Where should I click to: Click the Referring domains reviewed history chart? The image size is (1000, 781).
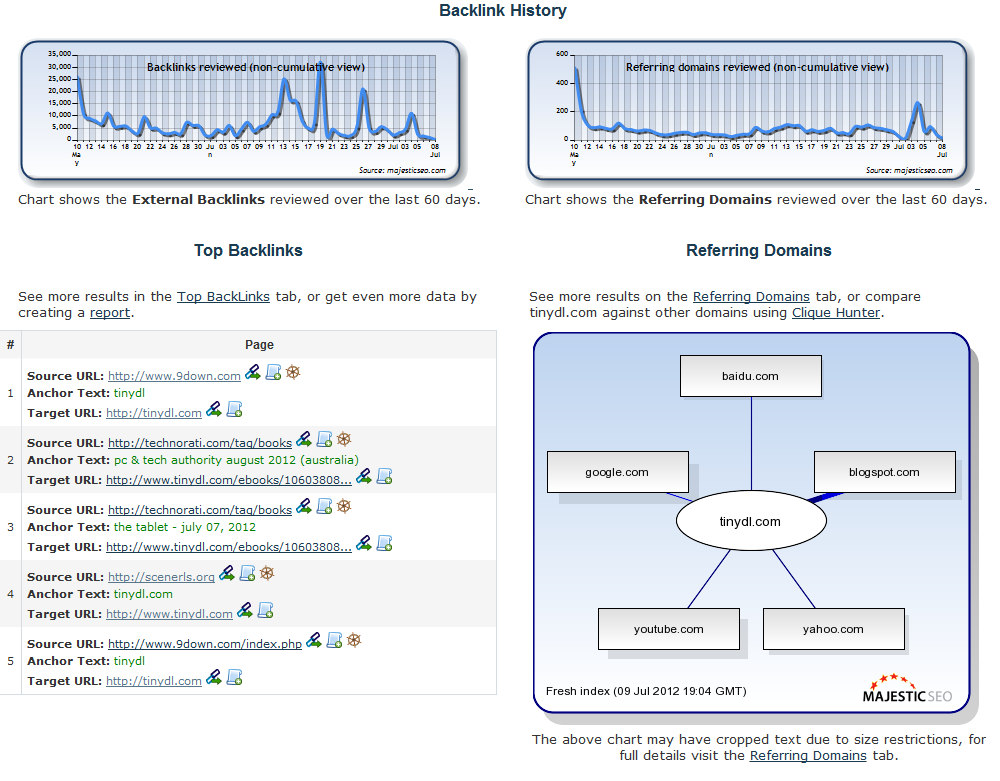[747, 110]
